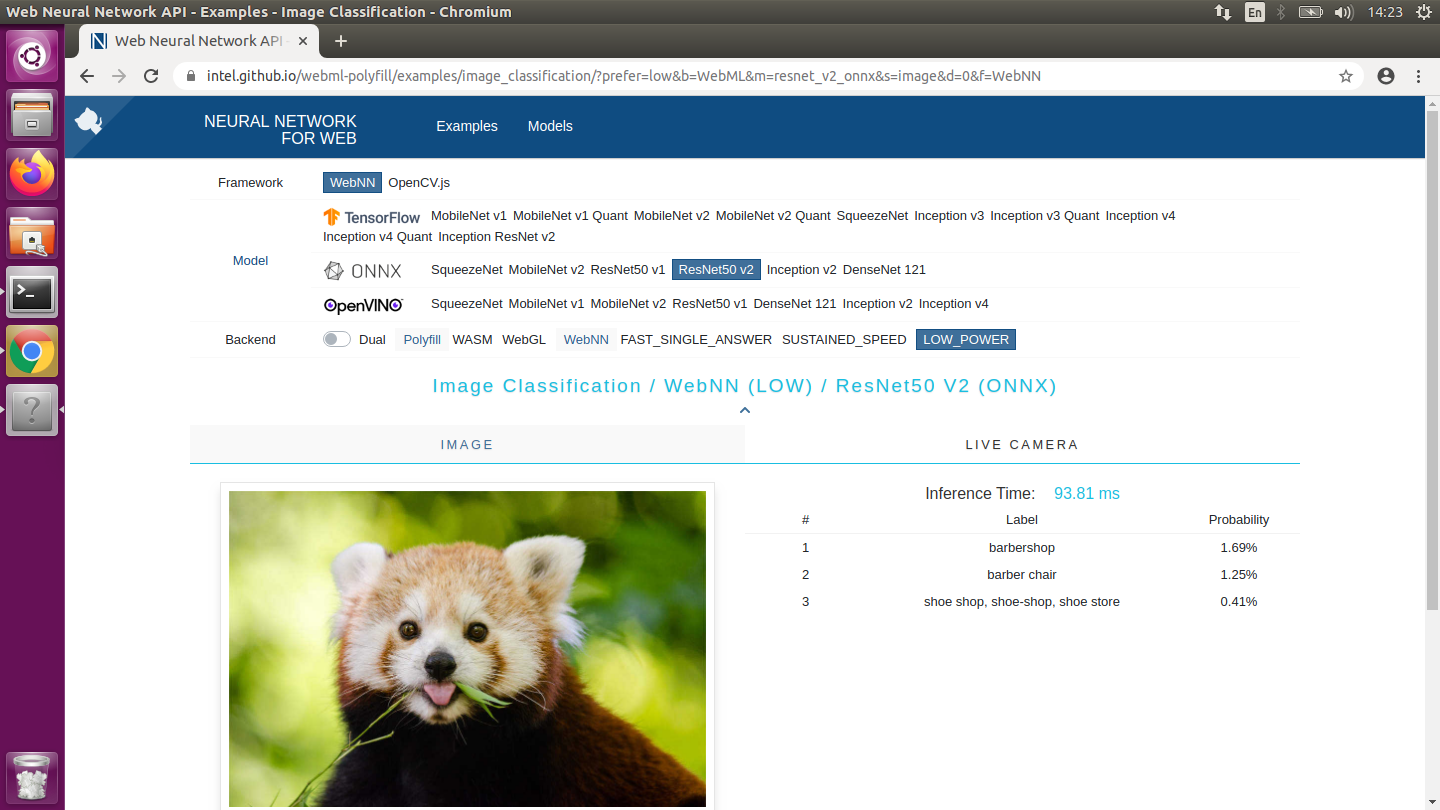The width and height of the screenshot is (1440, 810).
Task: Click the red panda image
Action: click(x=467, y=648)
